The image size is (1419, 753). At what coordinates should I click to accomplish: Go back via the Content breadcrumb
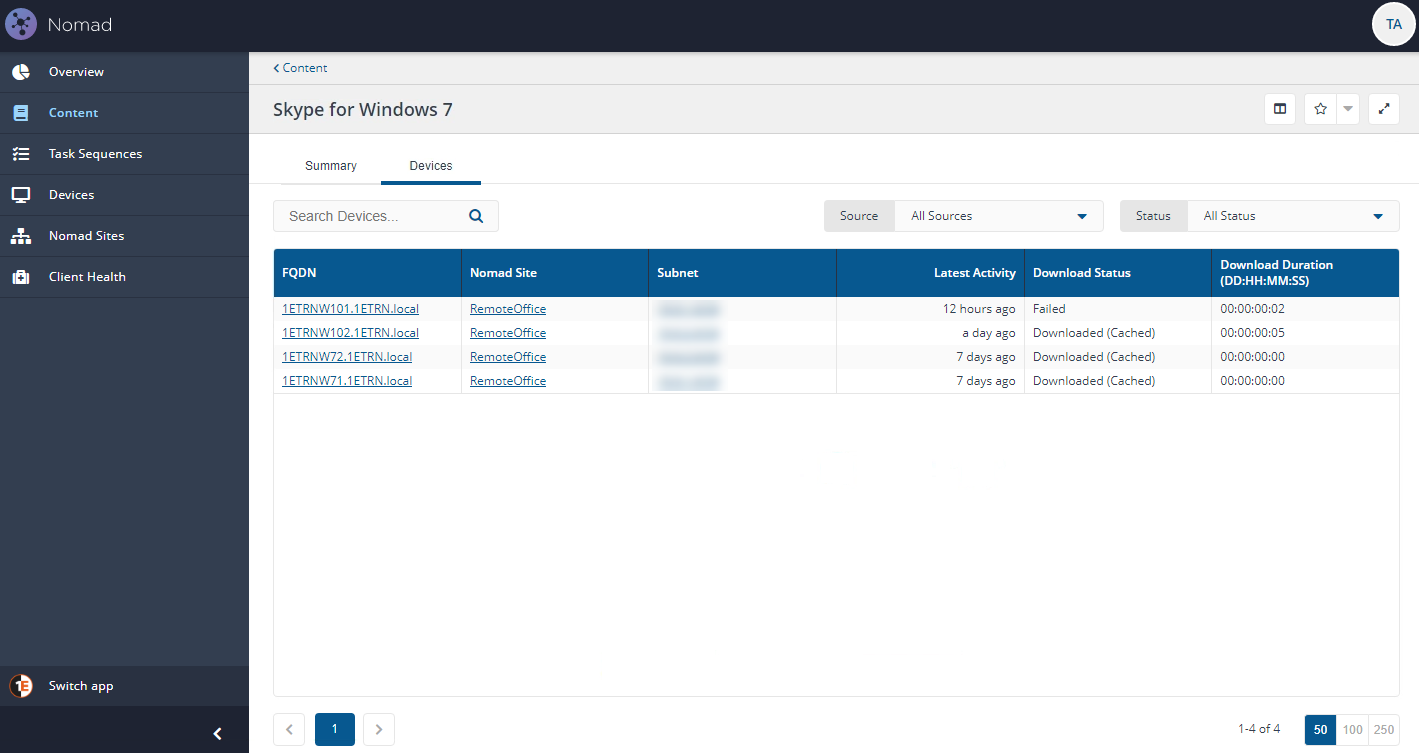300,68
